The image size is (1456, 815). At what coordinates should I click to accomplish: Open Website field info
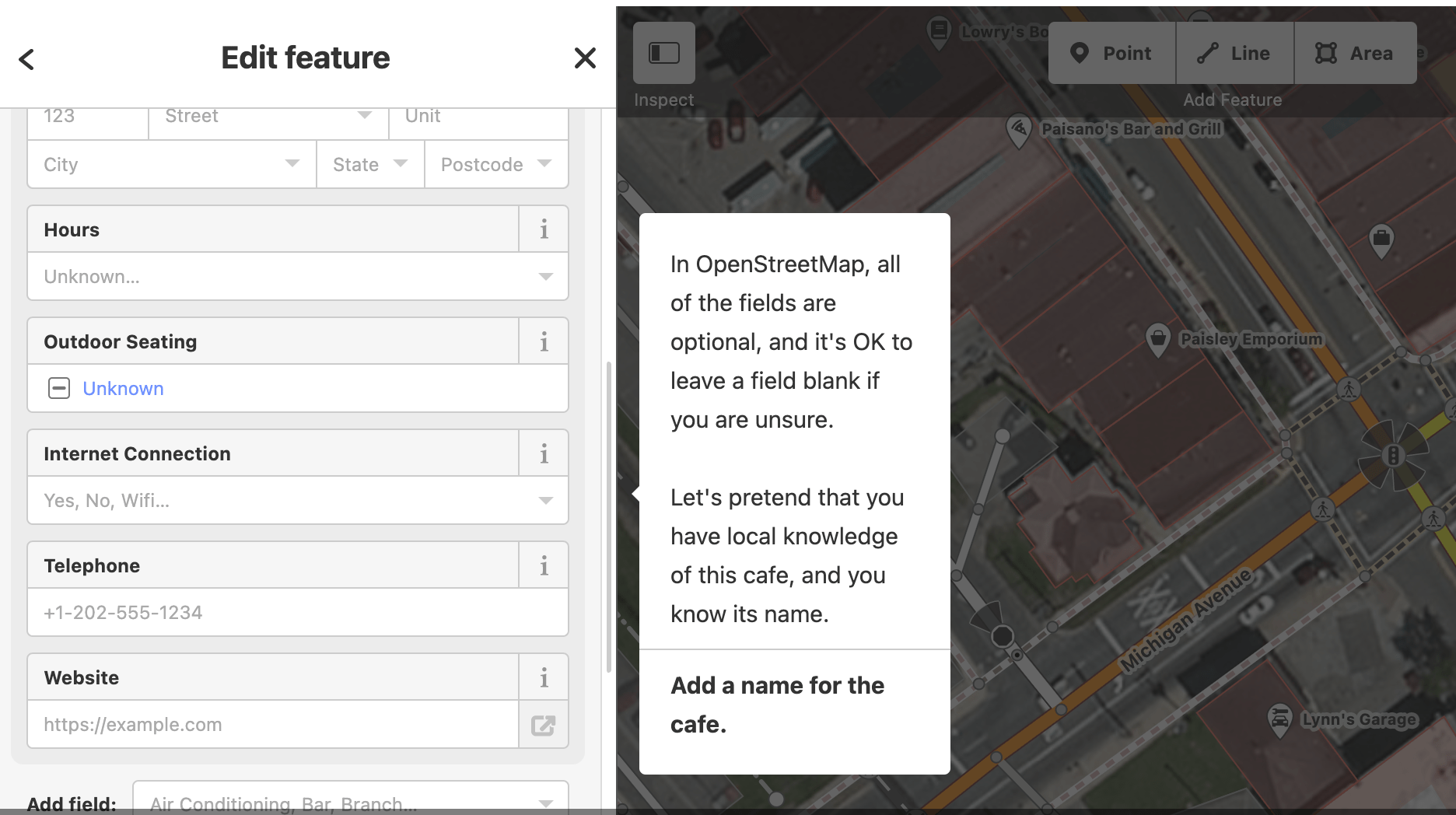(x=544, y=677)
